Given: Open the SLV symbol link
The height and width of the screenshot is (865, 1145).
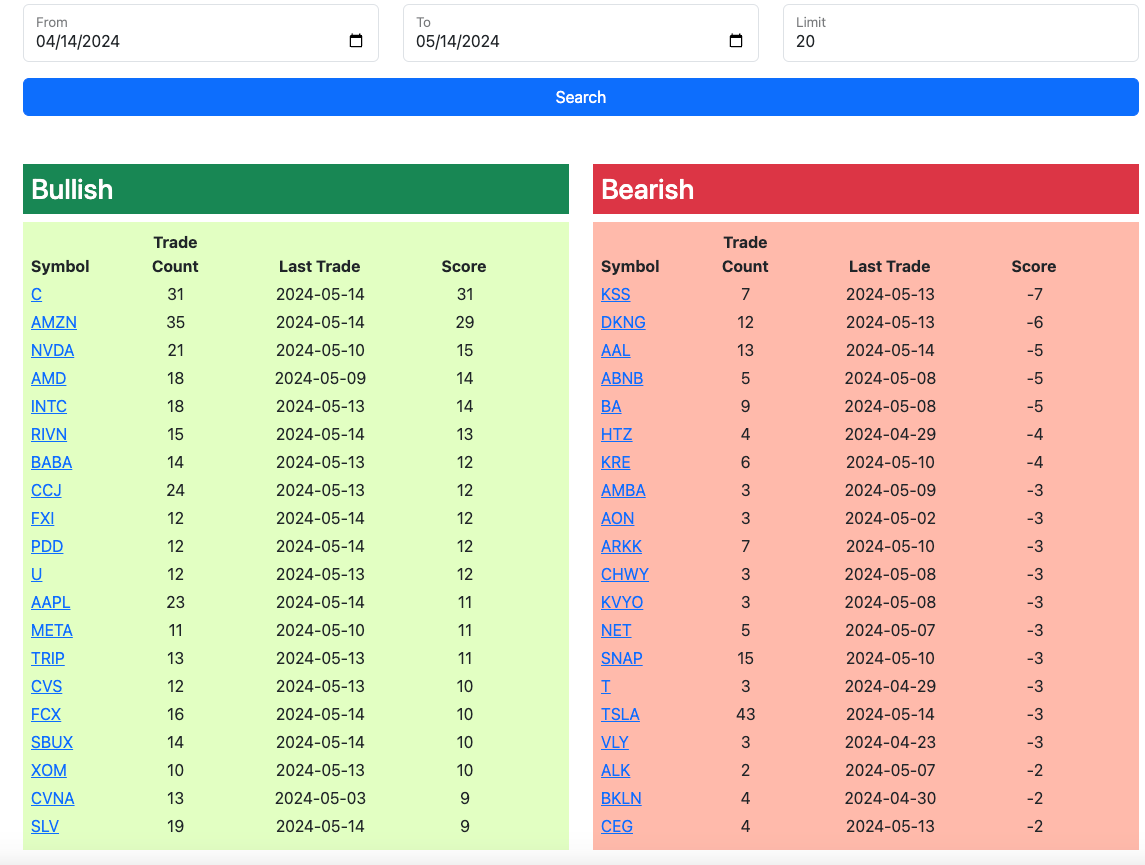Looking at the screenshot, I should pyautogui.click(x=45, y=826).
